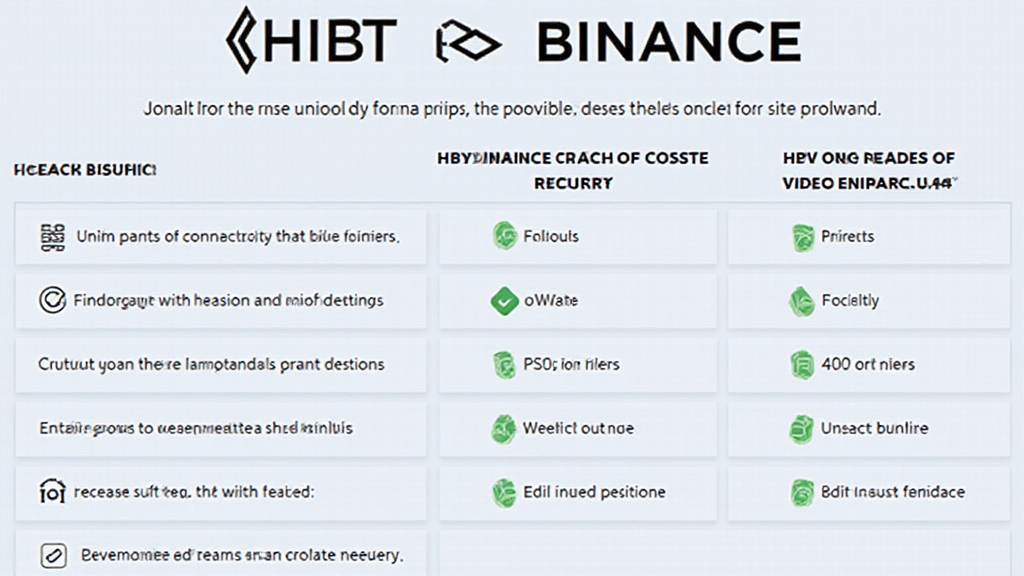
Task: Select the 'HBYDINAINCE CRACH OF COSSTE RECURRY' header
Action: (572, 171)
